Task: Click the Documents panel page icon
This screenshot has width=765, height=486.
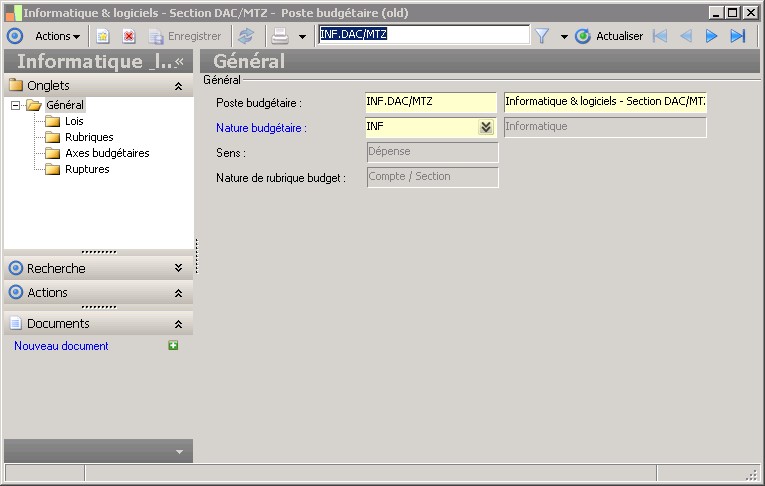Action: click(16, 323)
